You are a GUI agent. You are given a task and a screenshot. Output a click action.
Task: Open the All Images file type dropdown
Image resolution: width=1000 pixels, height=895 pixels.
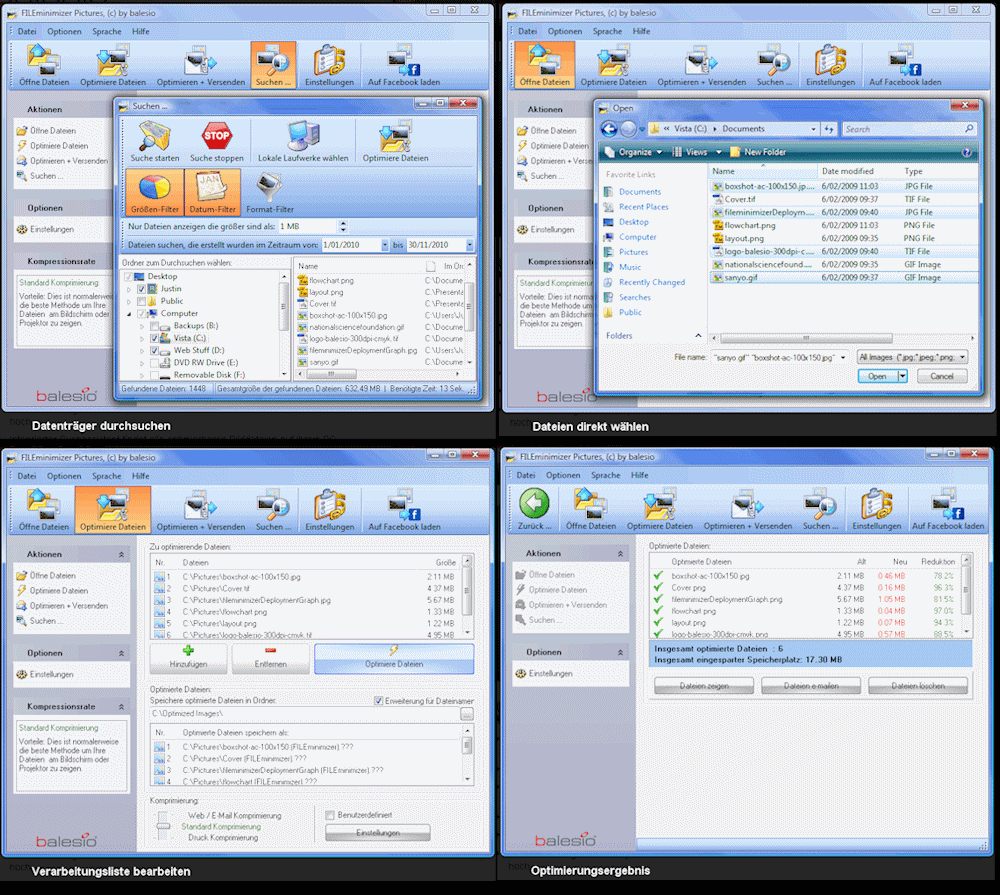pyautogui.click(x=964, y=357)
